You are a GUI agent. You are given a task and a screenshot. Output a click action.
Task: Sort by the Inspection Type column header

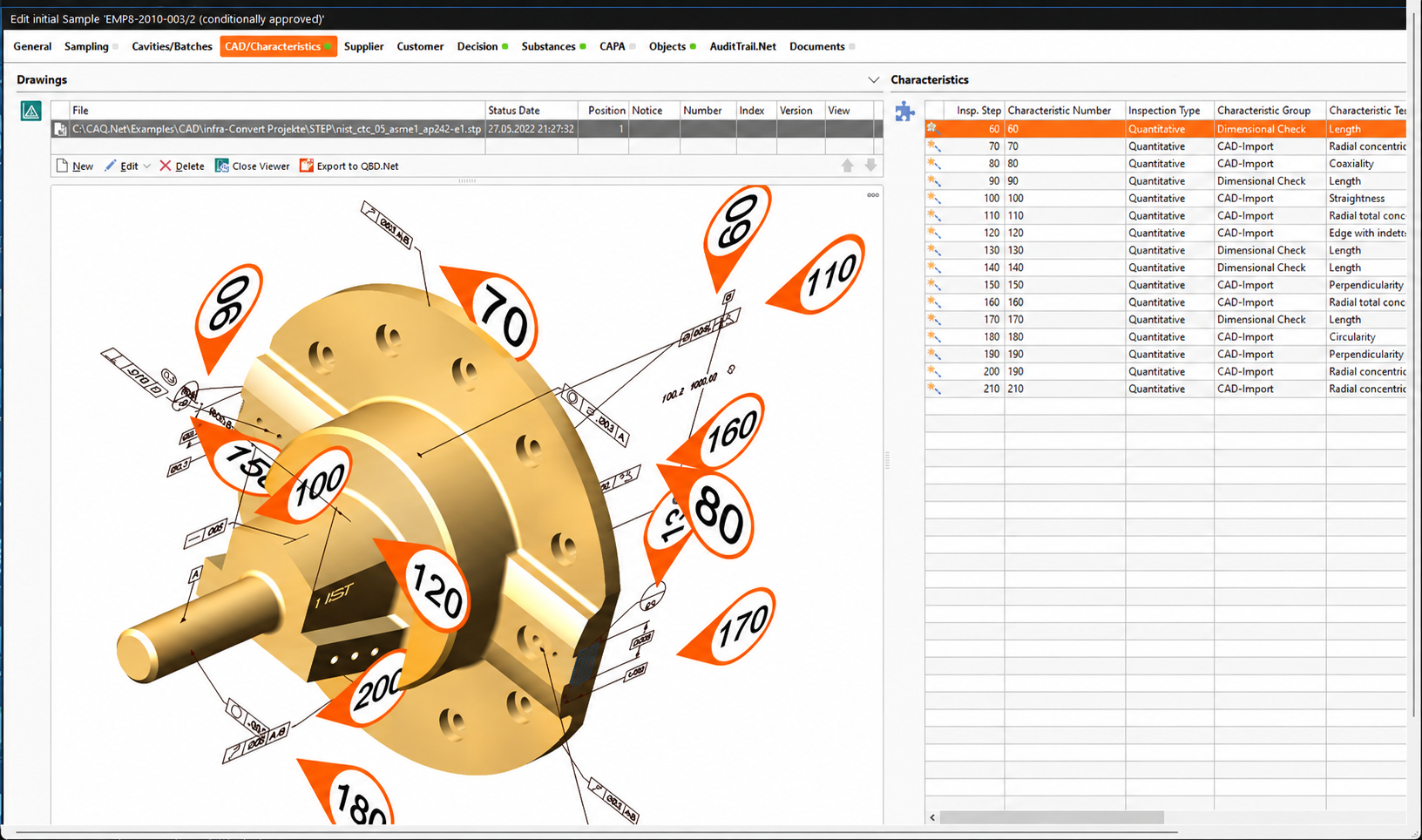coord(1168,111)
